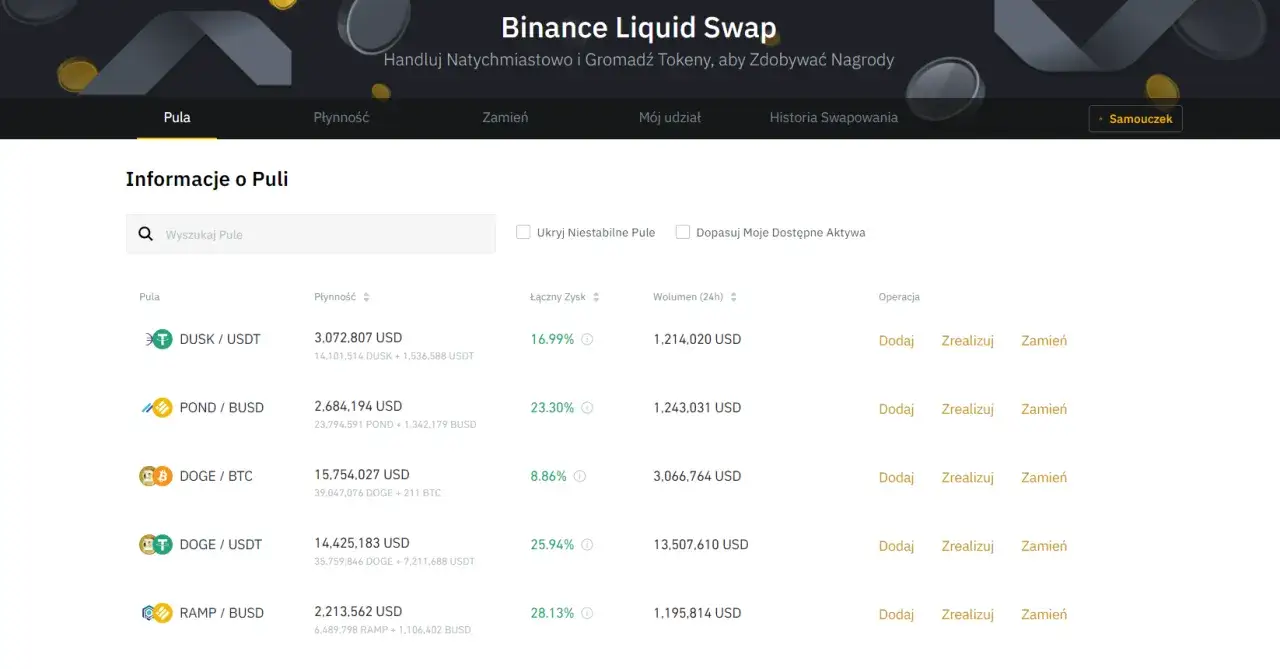Click Dodaj for the DOGE/BTC pool
Screen dimensions: 1280x669
[x=896, y=477]
